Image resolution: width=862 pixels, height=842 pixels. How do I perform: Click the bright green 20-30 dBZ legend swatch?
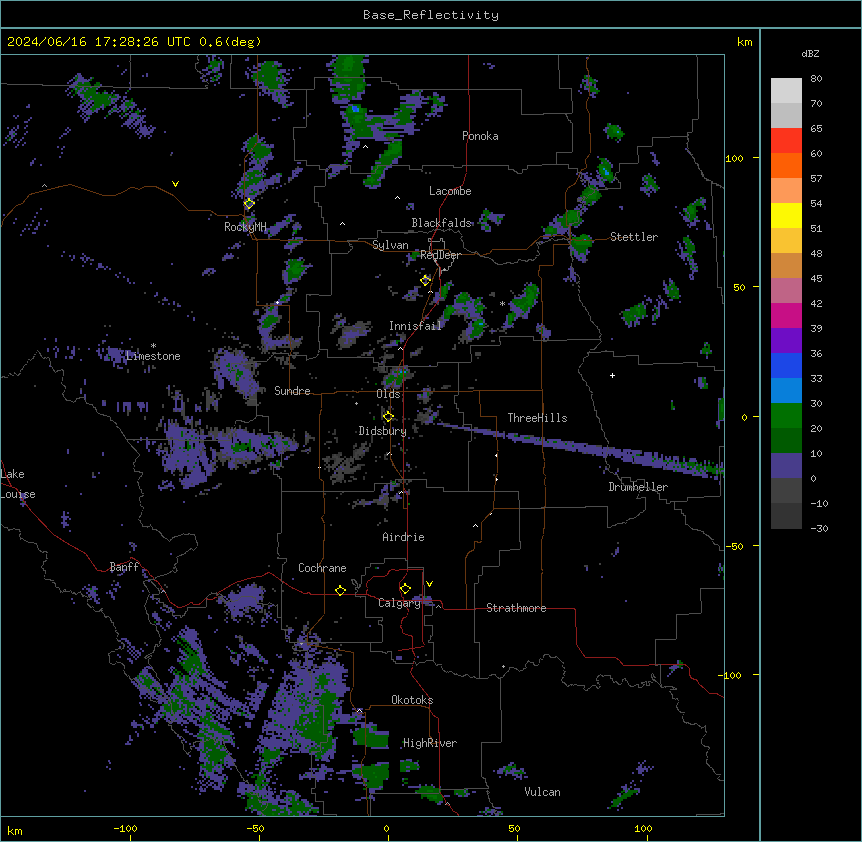tap(786, 416)
